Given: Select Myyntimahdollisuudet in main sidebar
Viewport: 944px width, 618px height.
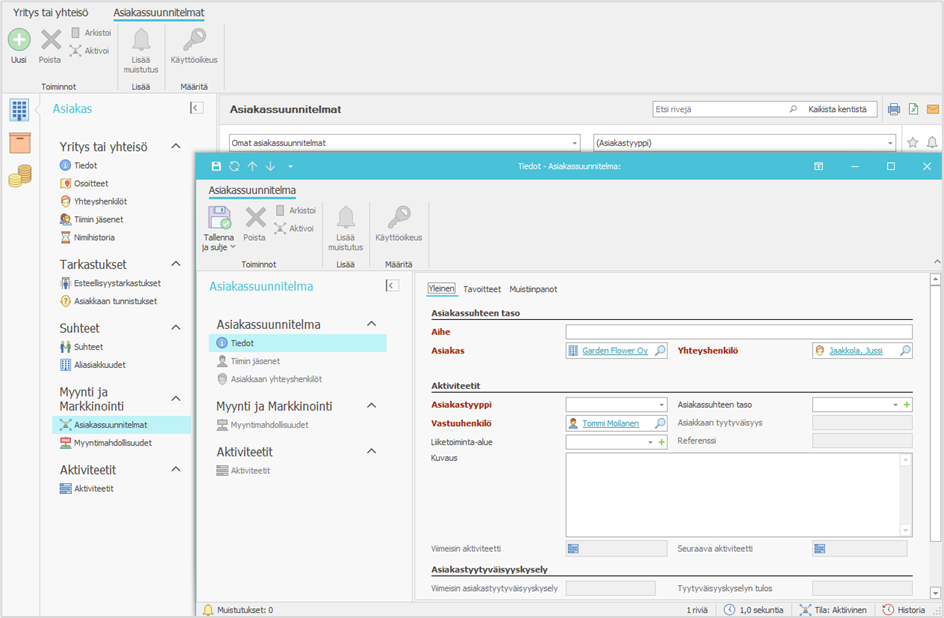Looking at the screenshot, I should point(112,443).
